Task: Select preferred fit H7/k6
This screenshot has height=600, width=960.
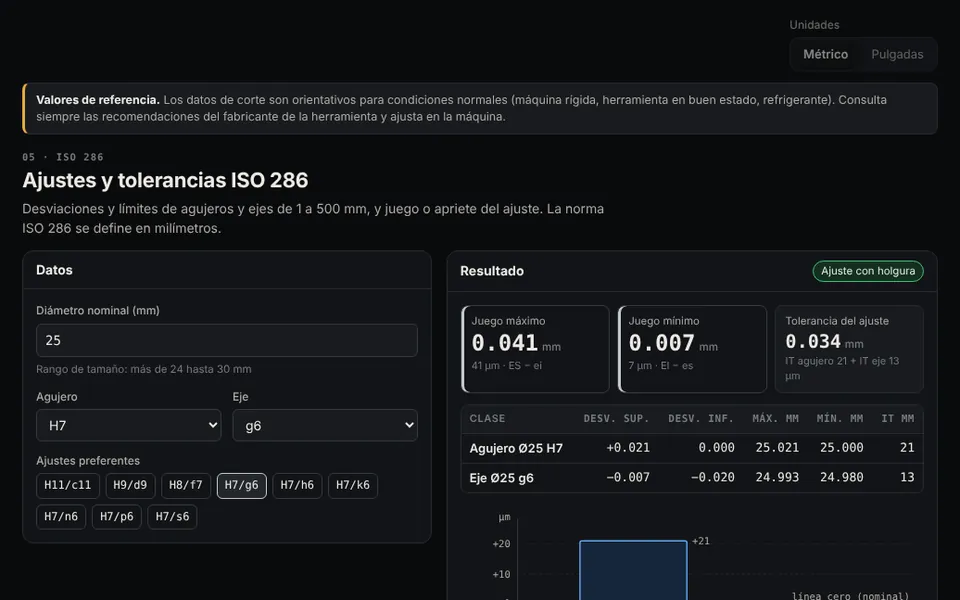Action: point(353,486)
